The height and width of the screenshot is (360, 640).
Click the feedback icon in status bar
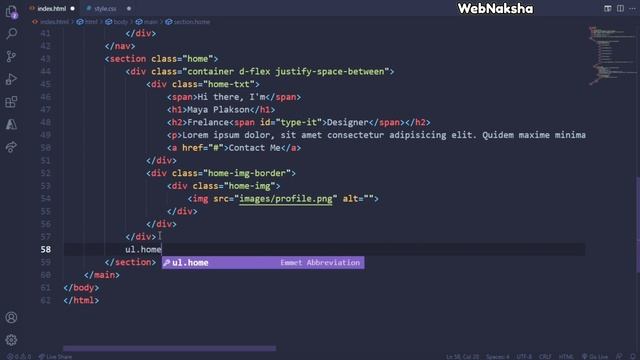[x=619, y=357]
